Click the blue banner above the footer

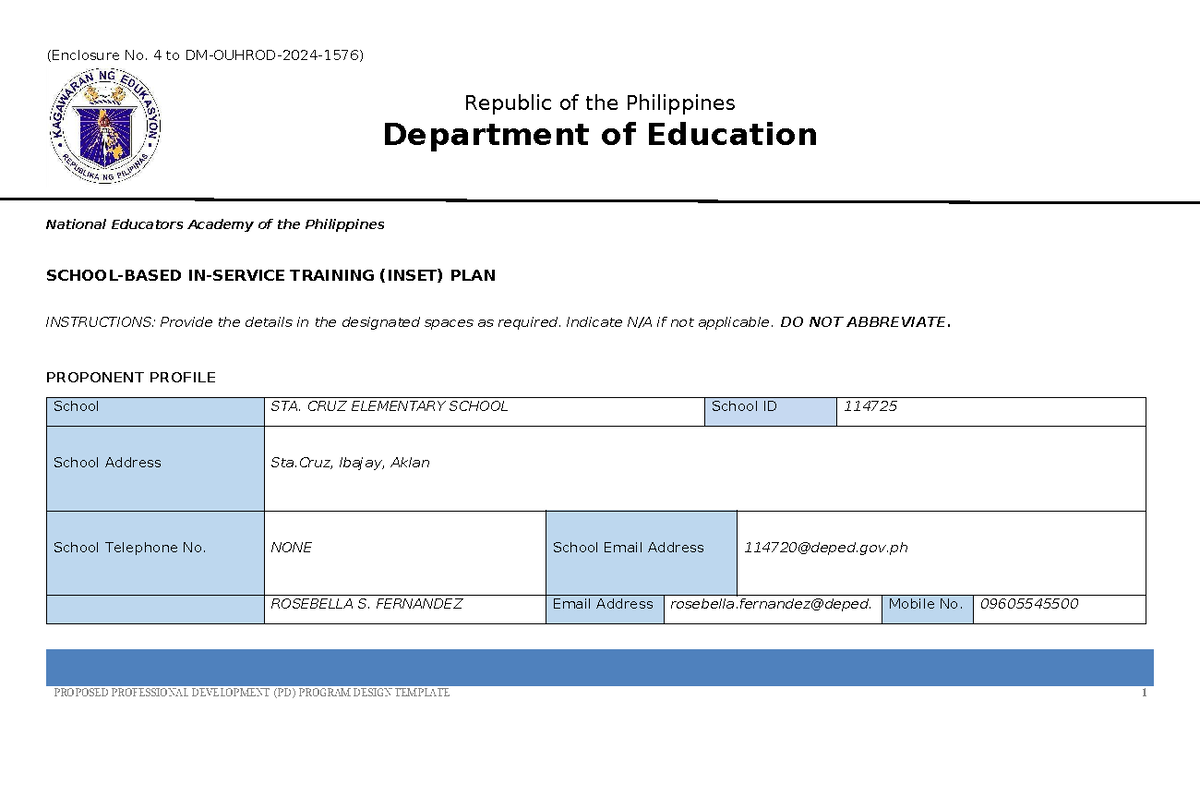tap(598, 663)
